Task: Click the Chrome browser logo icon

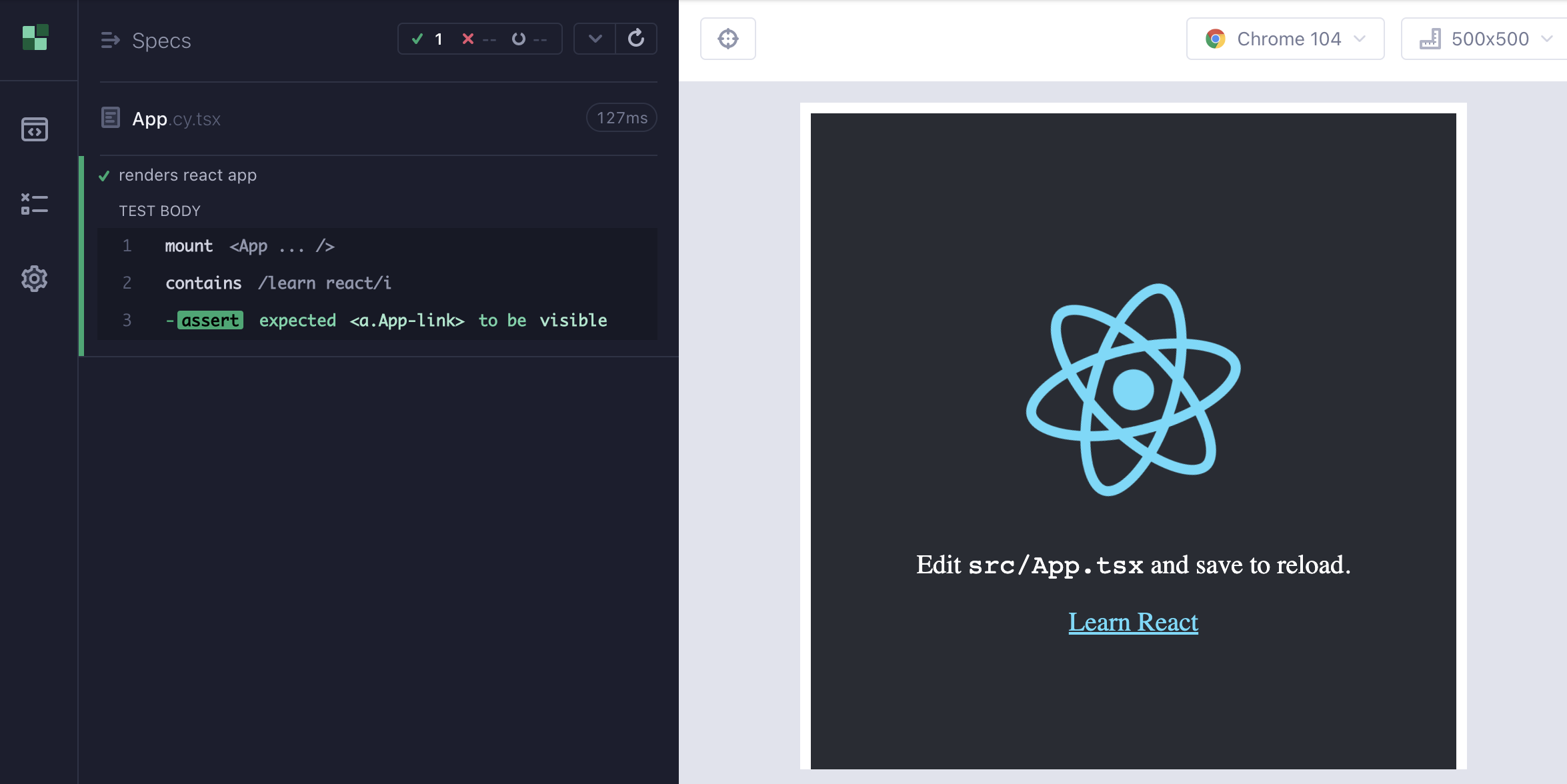Action: 1215,39
